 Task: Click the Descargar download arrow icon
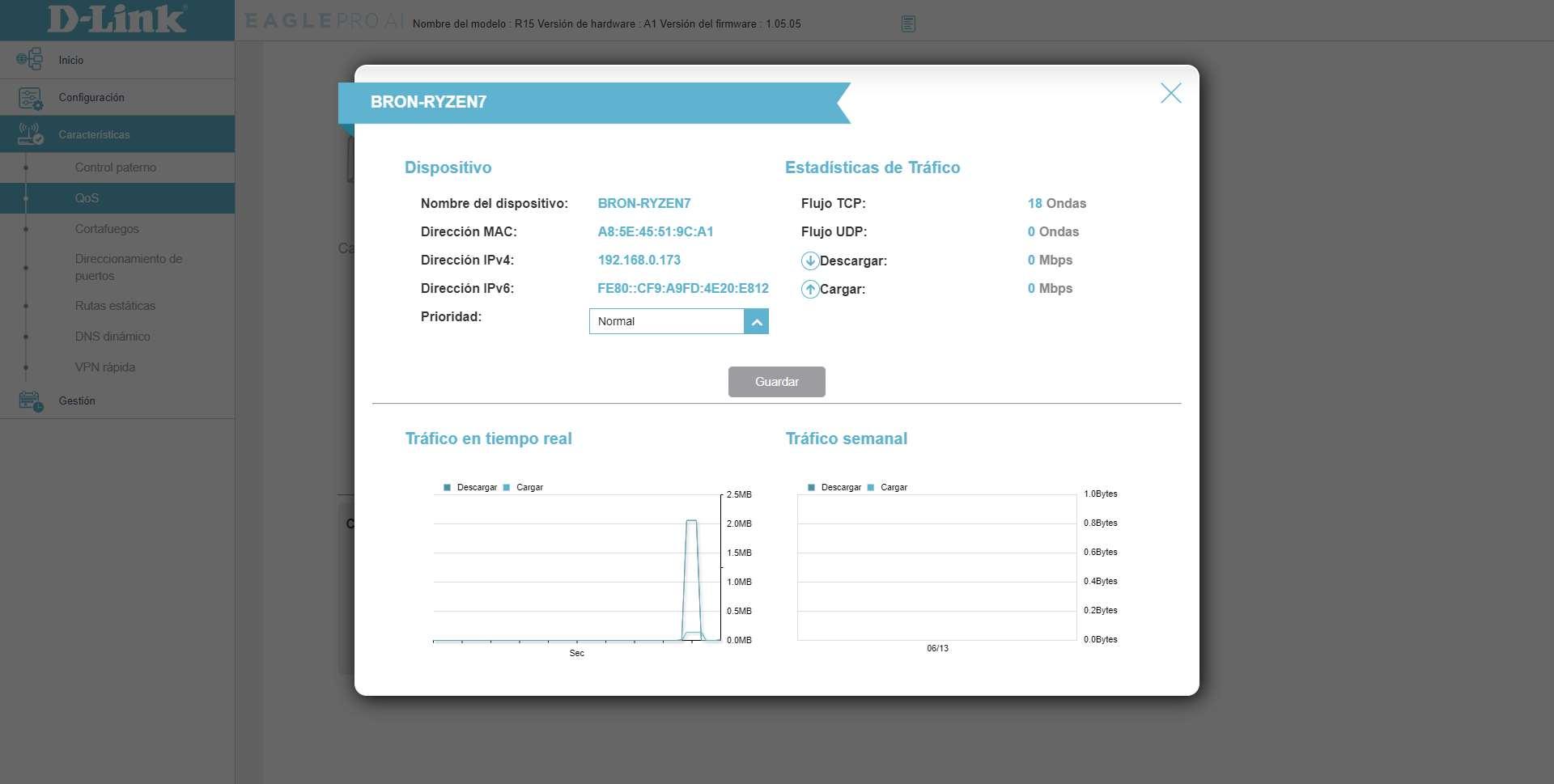click(x=809, y=261)
